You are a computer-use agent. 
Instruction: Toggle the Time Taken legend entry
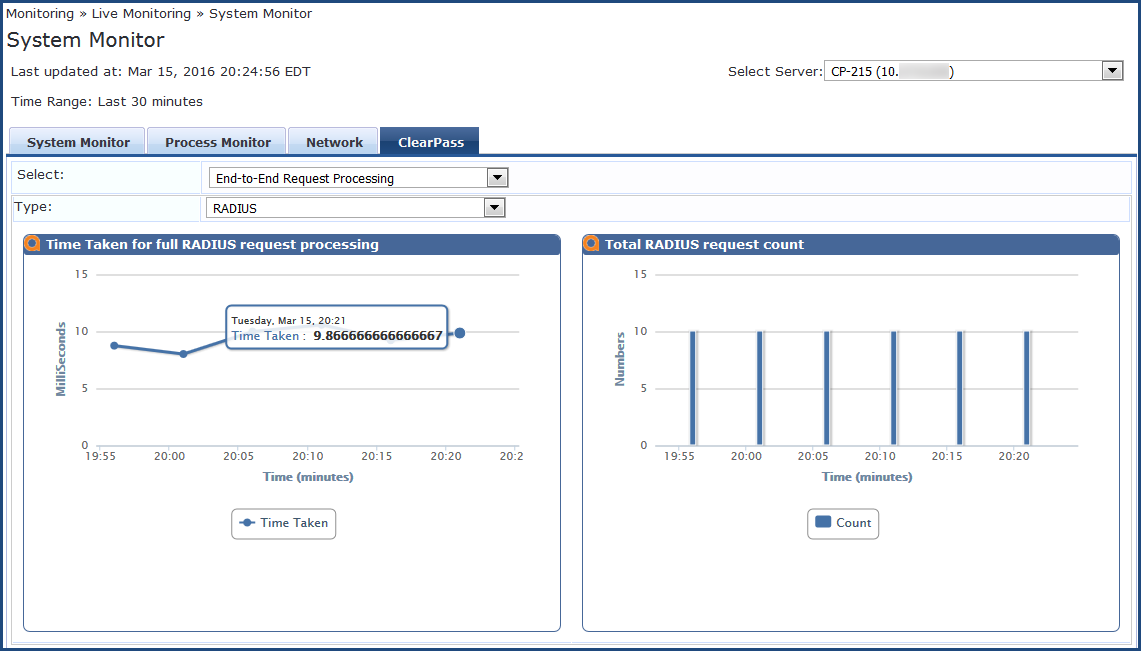click(284, 523)
